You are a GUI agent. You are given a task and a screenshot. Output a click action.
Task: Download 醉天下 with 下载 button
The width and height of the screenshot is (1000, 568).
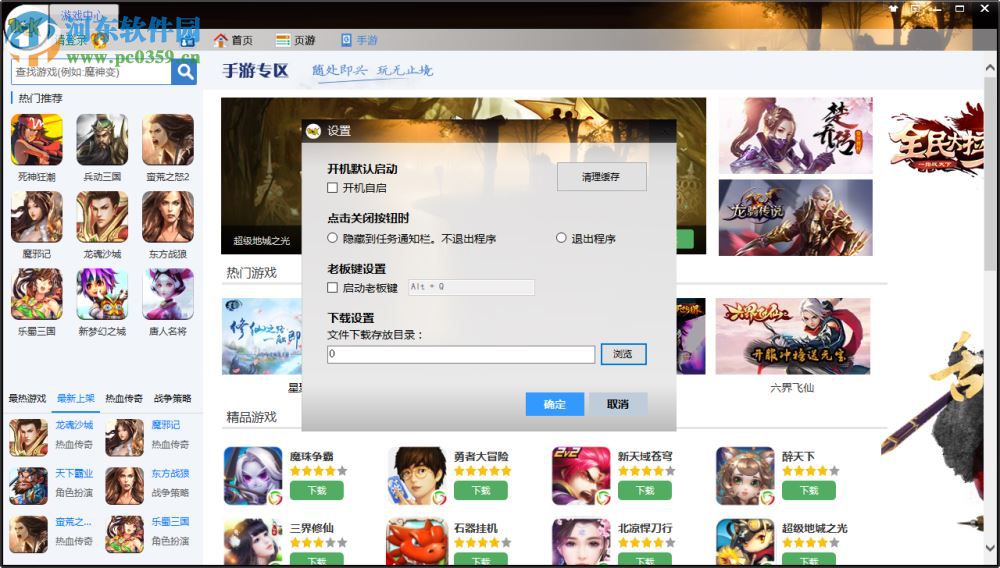coord(809,491)
